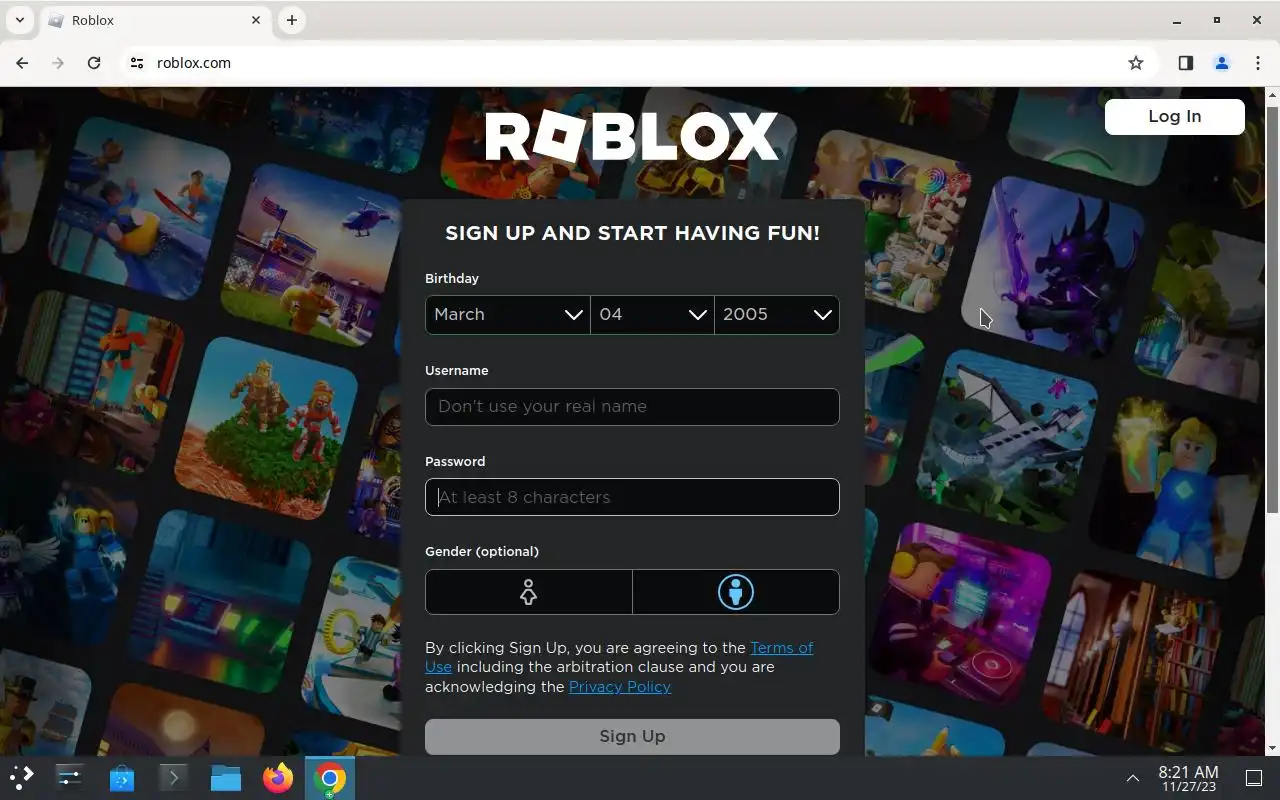Launch the Discover software store

122,777
